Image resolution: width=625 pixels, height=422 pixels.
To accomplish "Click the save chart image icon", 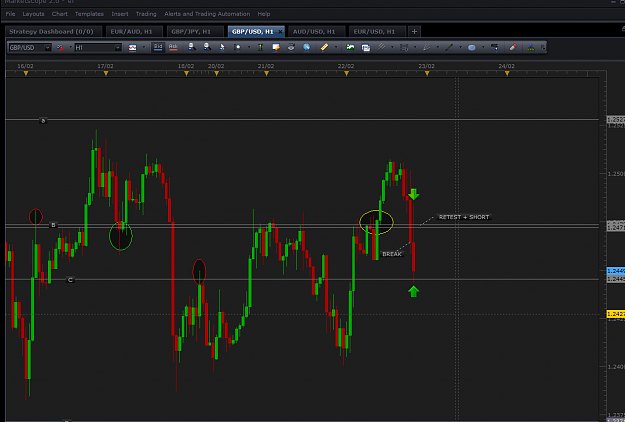I will [x=350, y=47].
